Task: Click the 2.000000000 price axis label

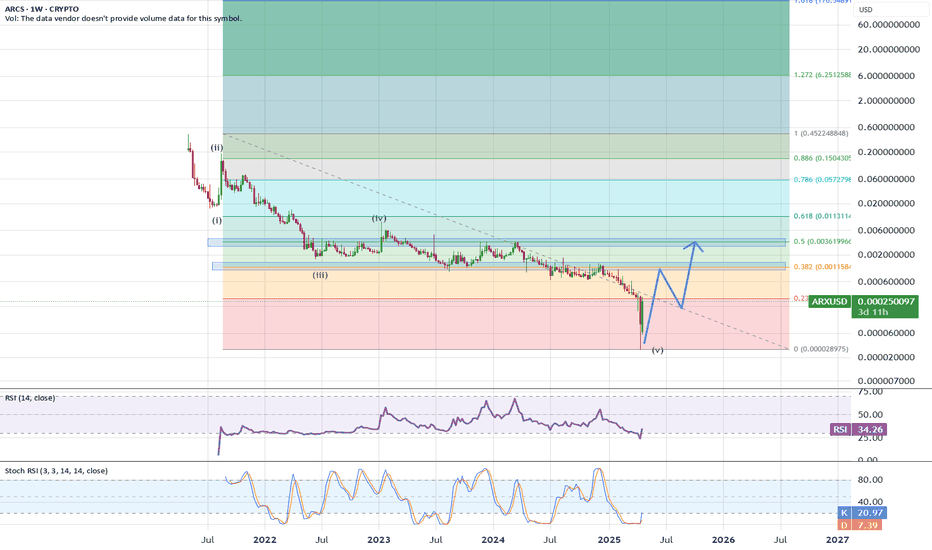Action: [886, 100]
